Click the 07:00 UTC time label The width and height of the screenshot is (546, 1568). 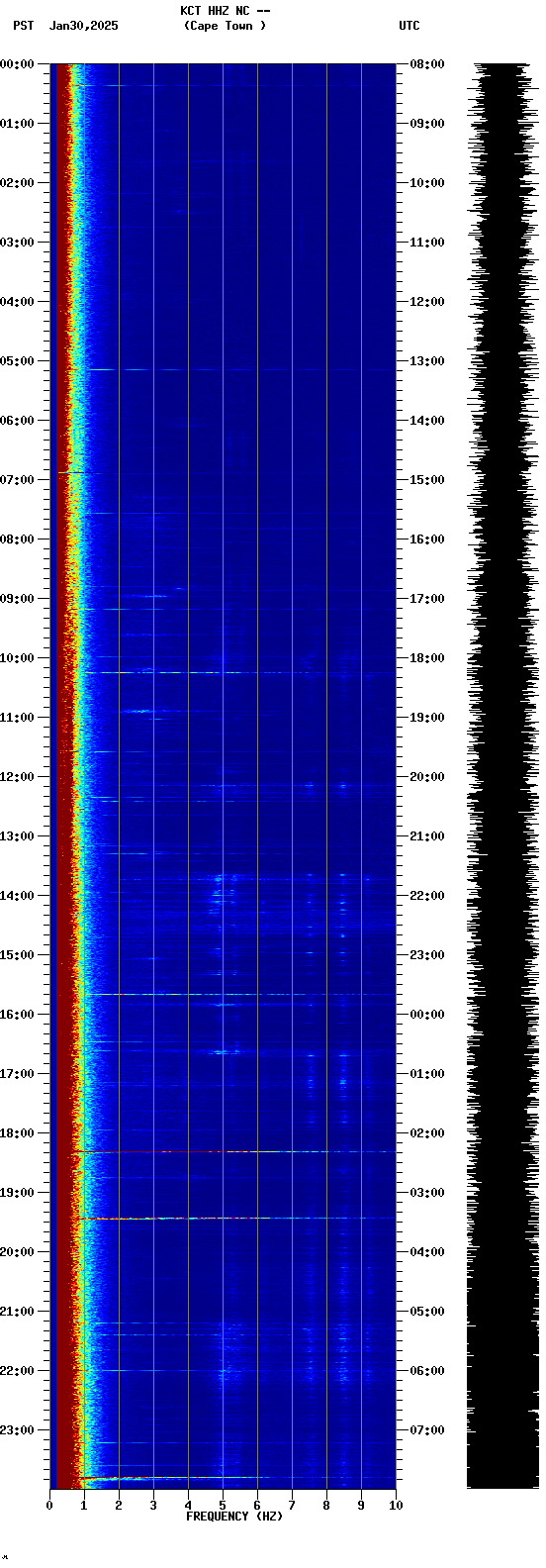(x=427, y=1430)
